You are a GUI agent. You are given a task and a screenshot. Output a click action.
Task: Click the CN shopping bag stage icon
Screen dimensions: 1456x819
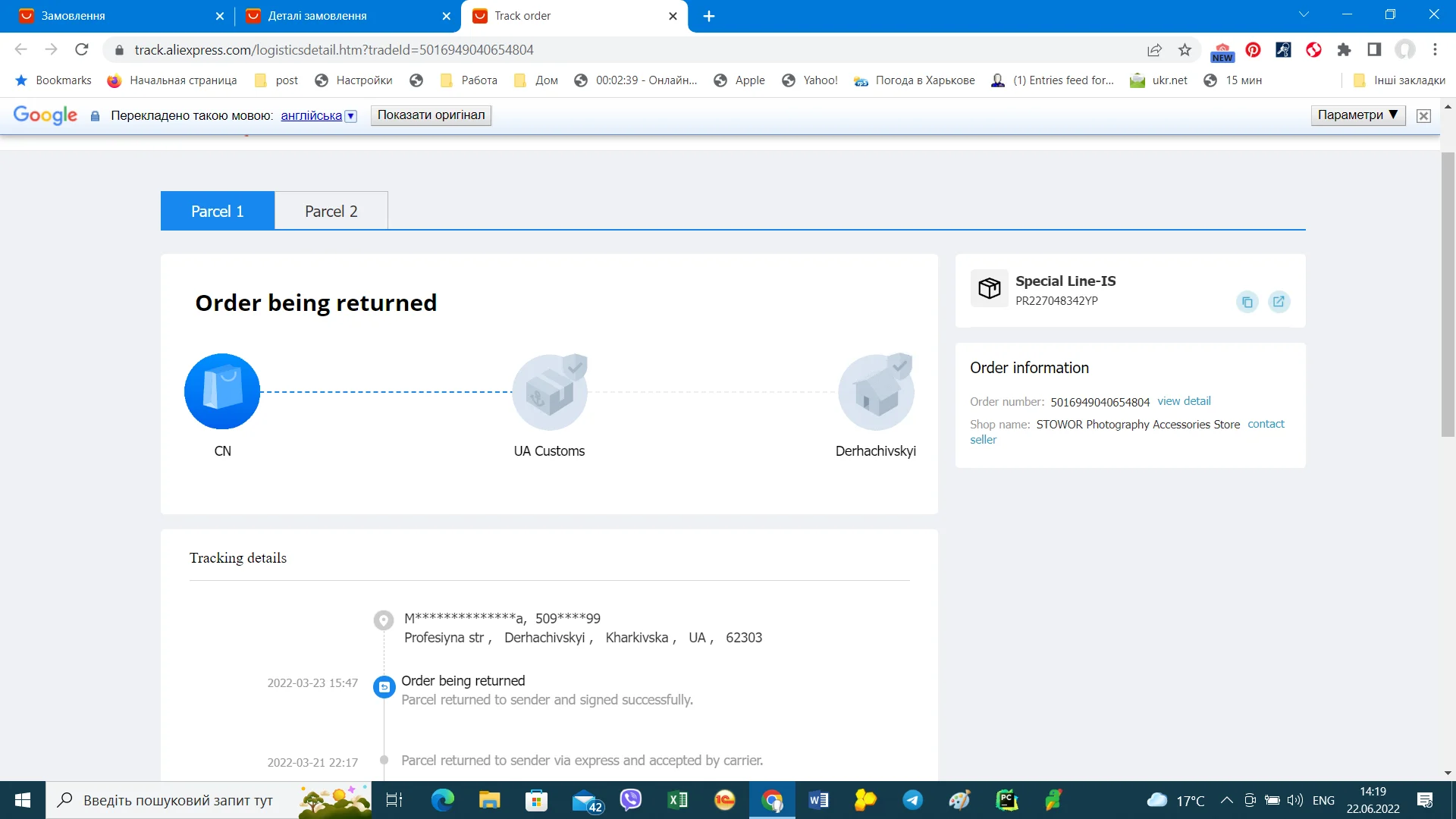coord(222,391)
